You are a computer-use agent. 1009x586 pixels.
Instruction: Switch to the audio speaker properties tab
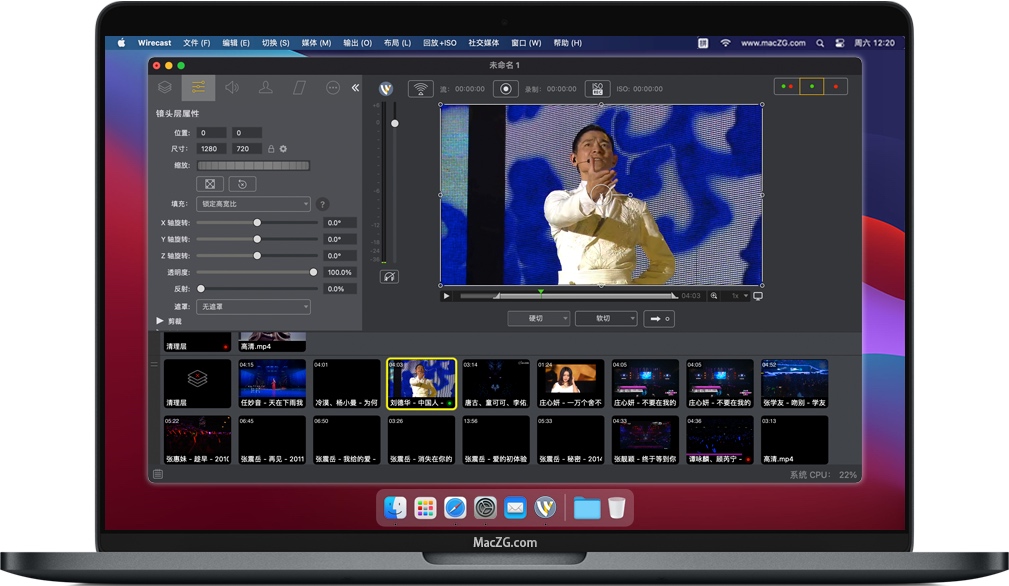point(232,88)
